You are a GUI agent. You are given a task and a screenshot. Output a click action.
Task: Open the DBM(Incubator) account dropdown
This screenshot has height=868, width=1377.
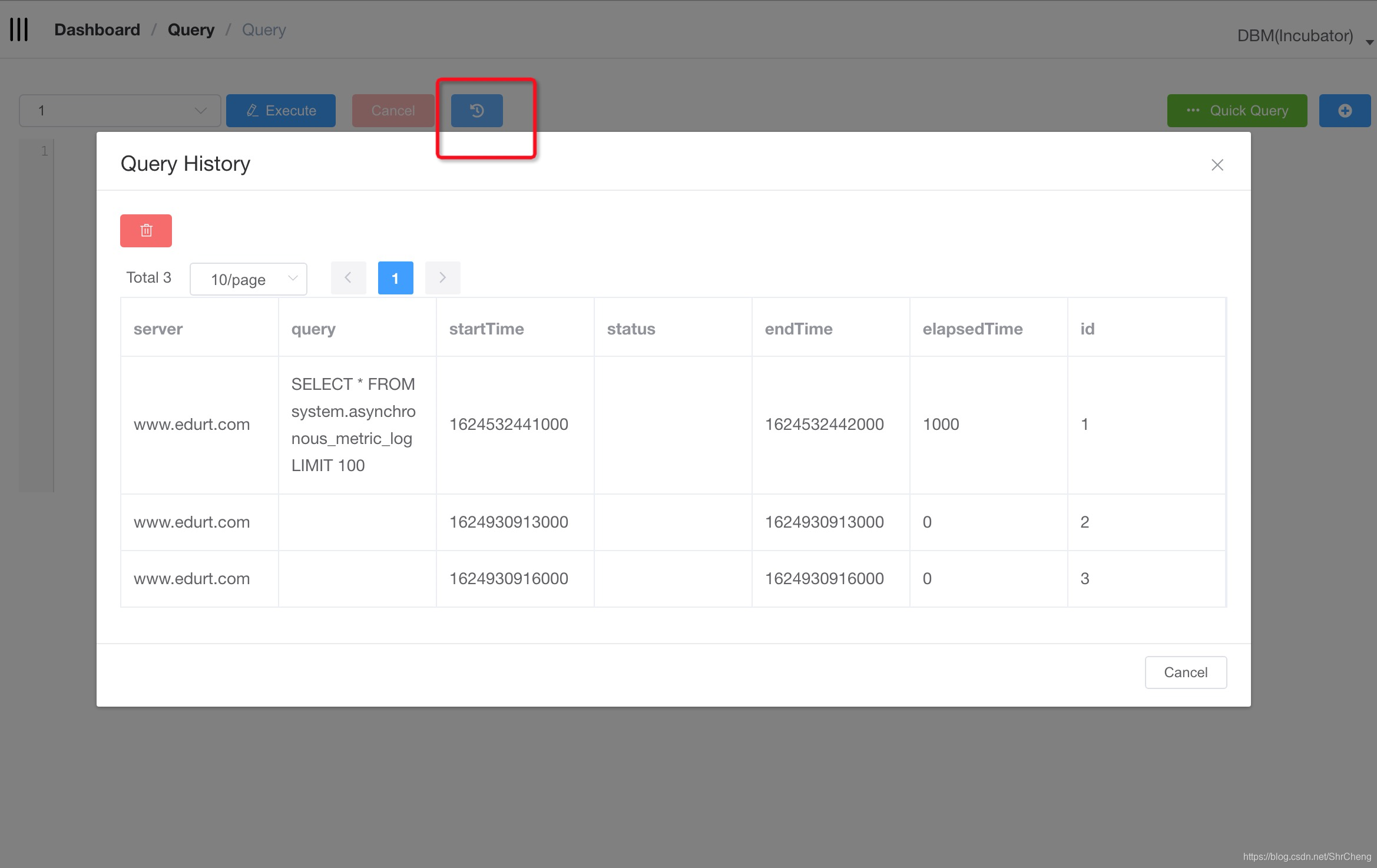point(1296,35)
